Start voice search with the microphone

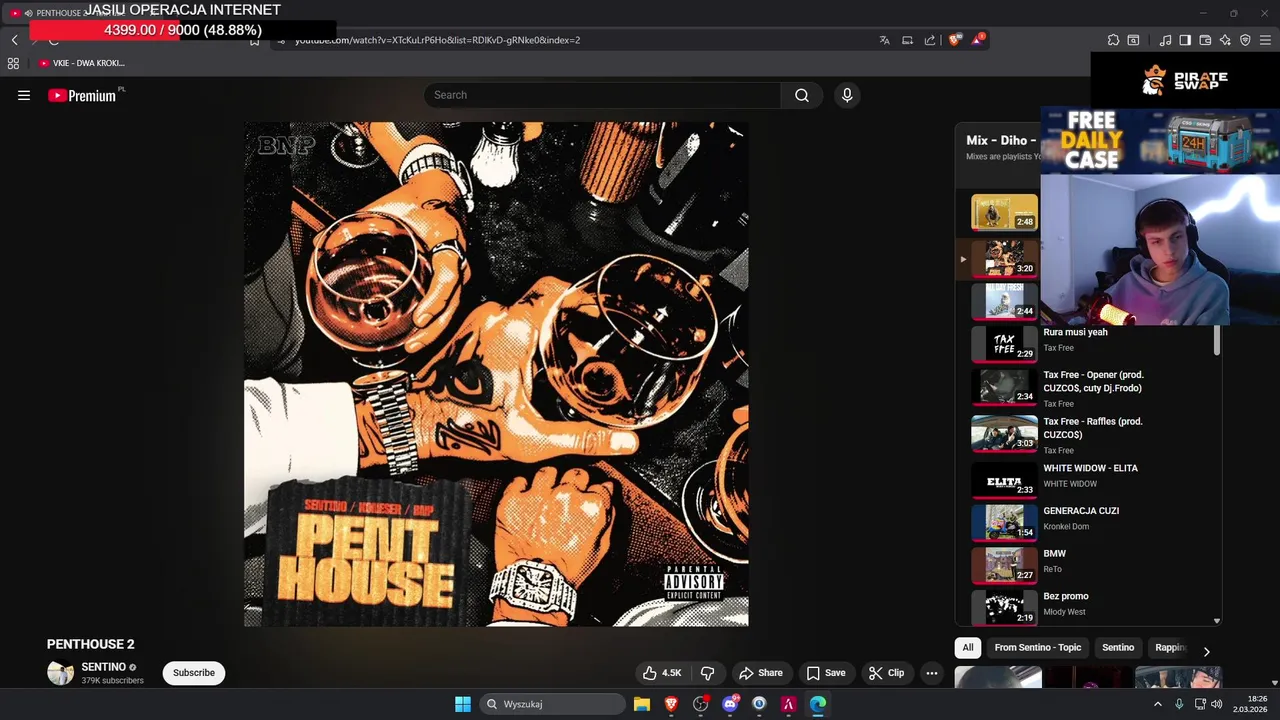click(847, 95)
